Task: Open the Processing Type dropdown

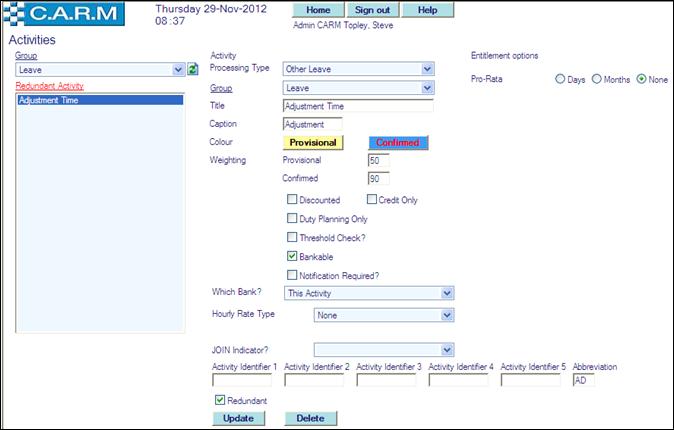Action: pos(358,69)
